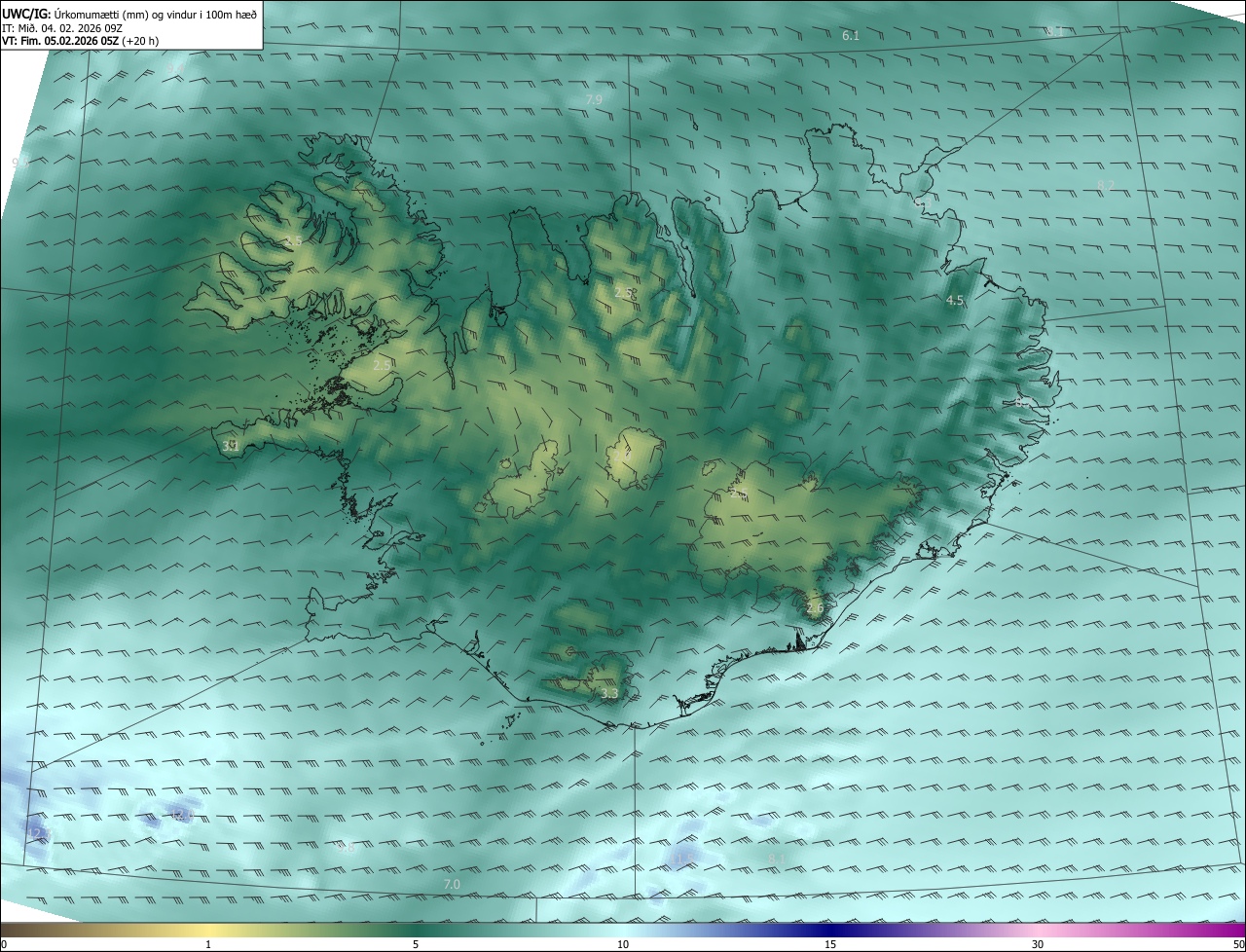The width and height of the screenshot is (1246, 952).
Task: Click the 11.5 value label over blue patch
Action: [683, 859]
